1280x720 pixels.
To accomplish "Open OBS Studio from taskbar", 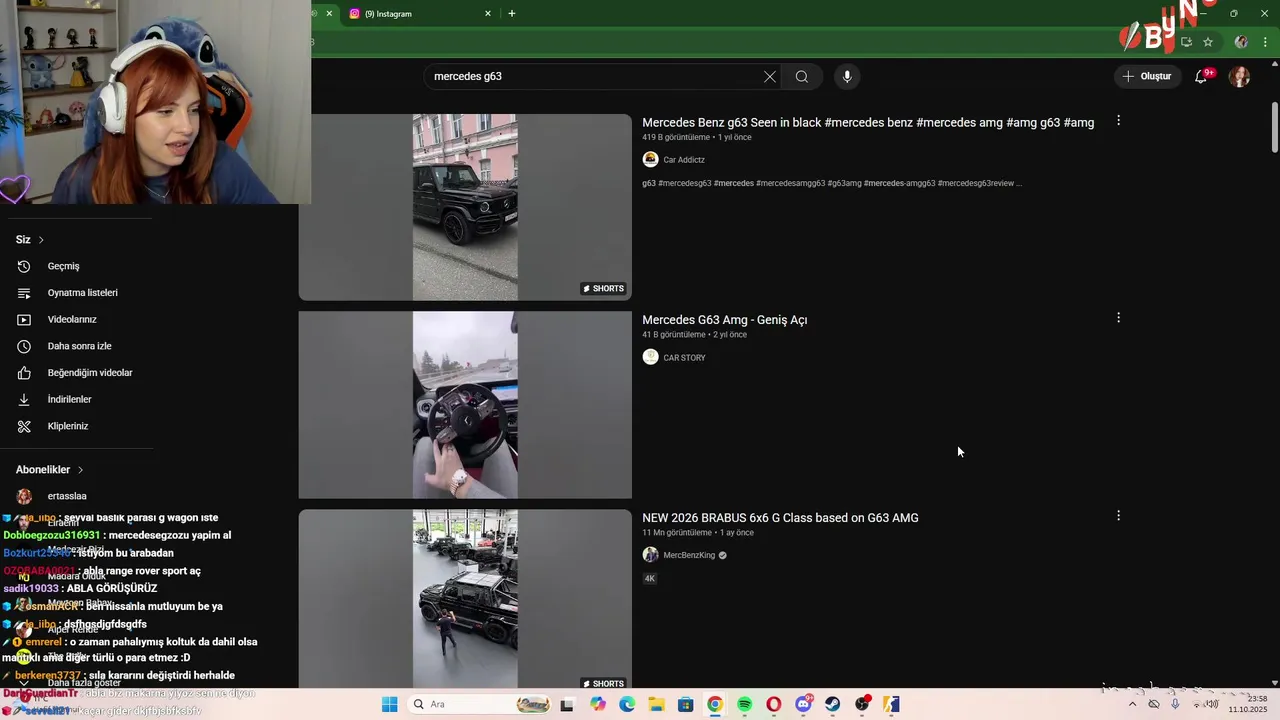I will tap(862, 705).
